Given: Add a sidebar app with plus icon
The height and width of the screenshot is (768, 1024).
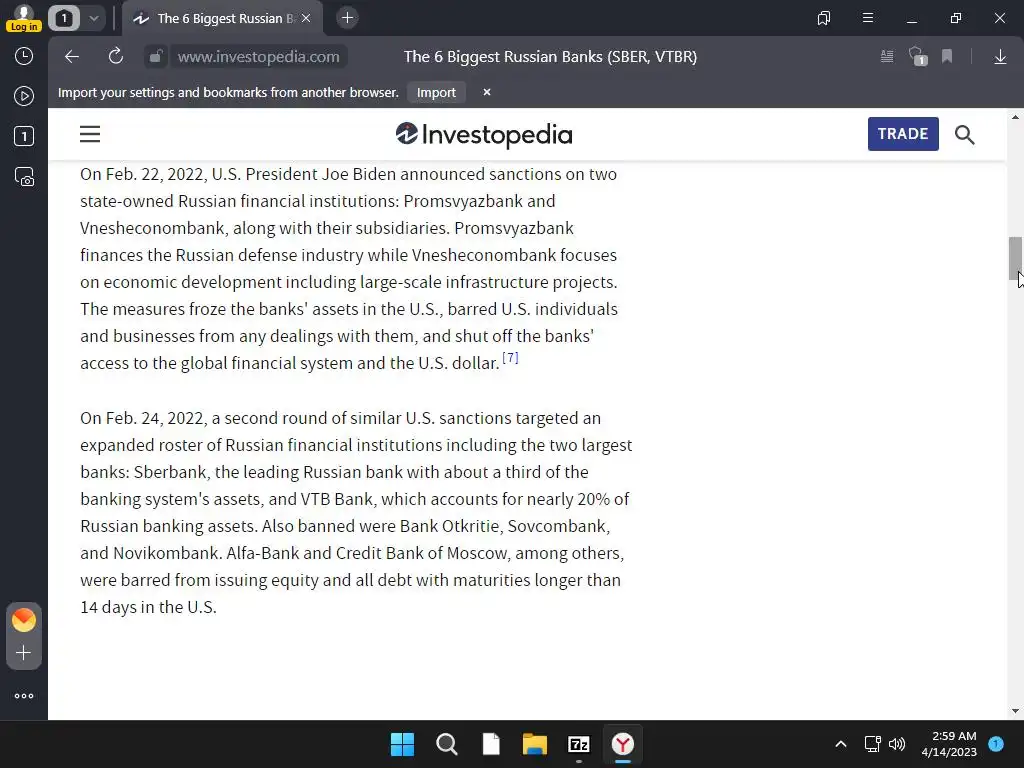Looking at the screenshot, I should click(x=24, y=653).
